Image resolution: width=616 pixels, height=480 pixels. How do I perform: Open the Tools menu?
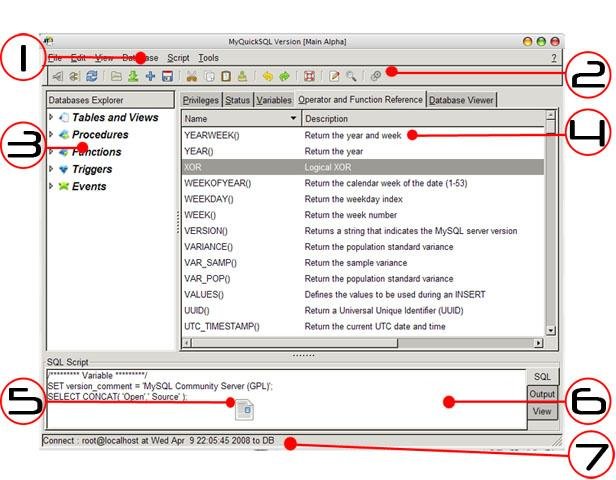click(x=208, y=58)
